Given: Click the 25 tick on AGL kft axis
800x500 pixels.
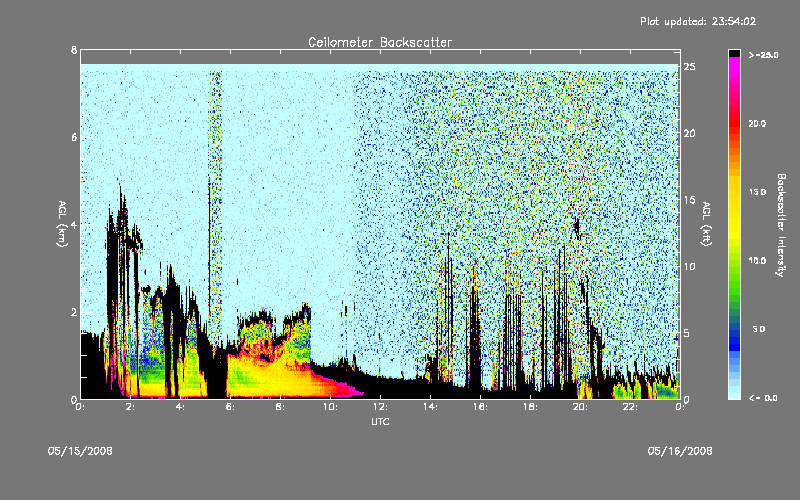Looking at the screenshot, I should (x=689, y=67).
